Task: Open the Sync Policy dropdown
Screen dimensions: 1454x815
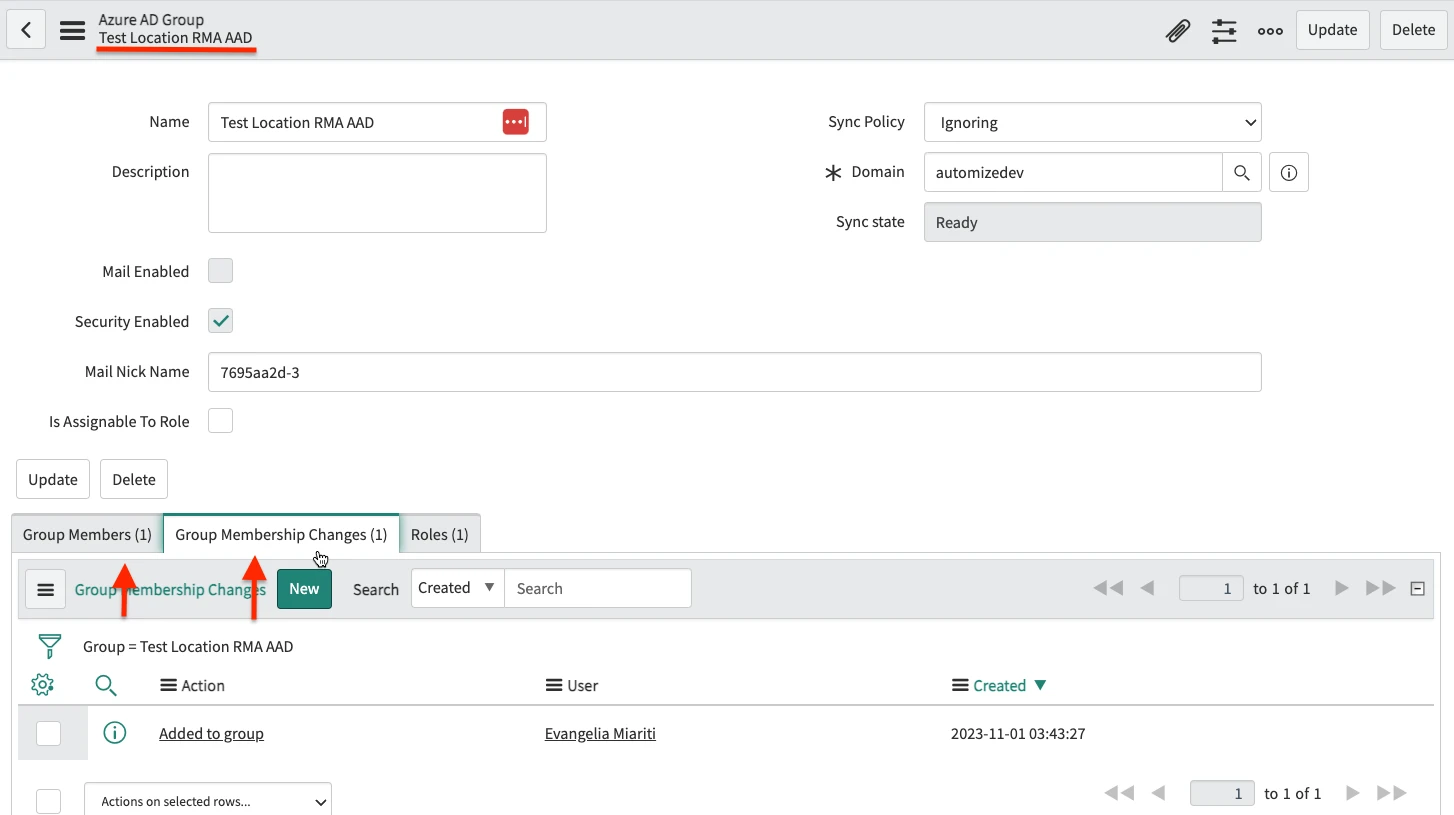Action: [1092, 122]
